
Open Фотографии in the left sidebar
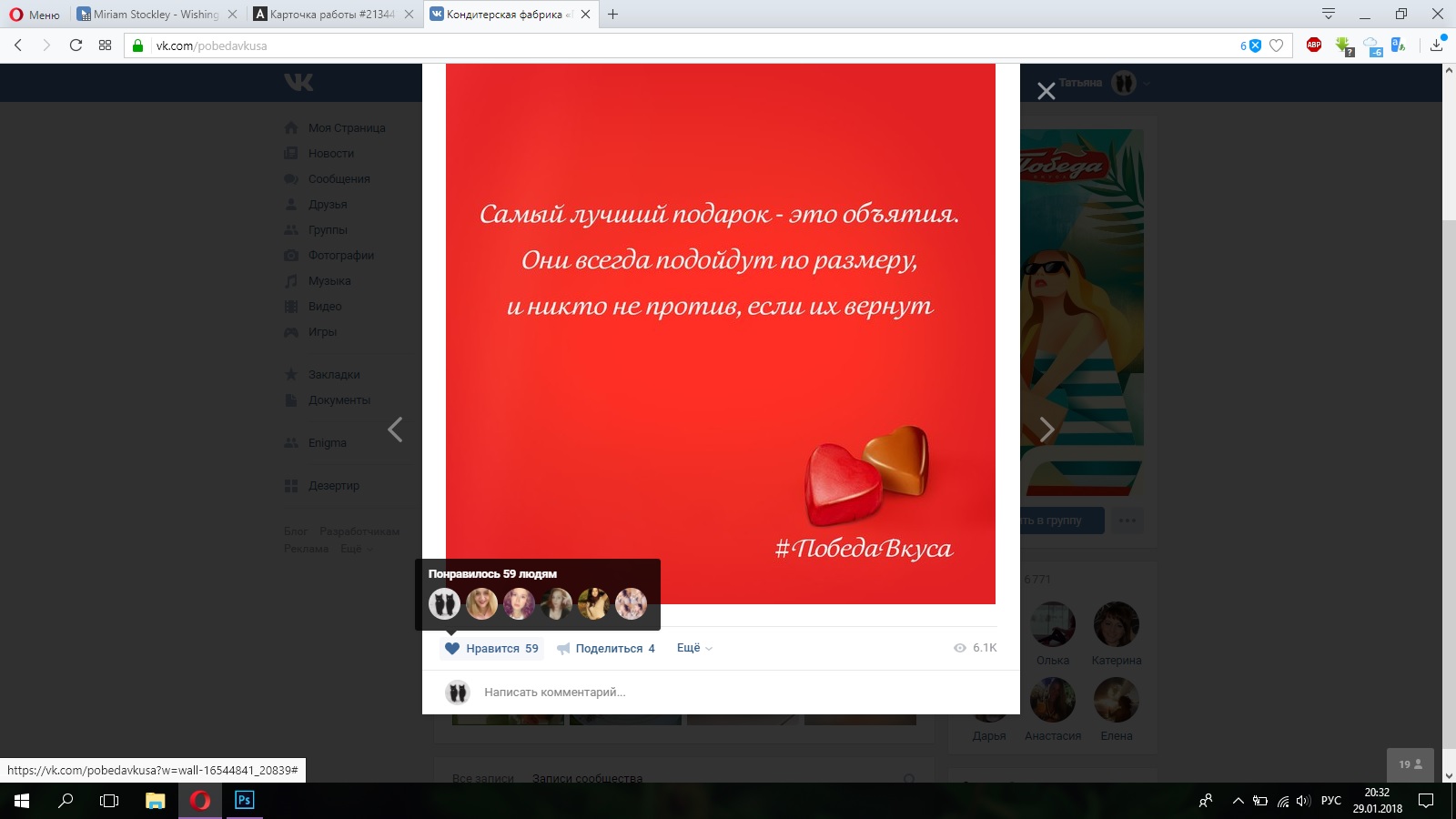tap(340, 256)
